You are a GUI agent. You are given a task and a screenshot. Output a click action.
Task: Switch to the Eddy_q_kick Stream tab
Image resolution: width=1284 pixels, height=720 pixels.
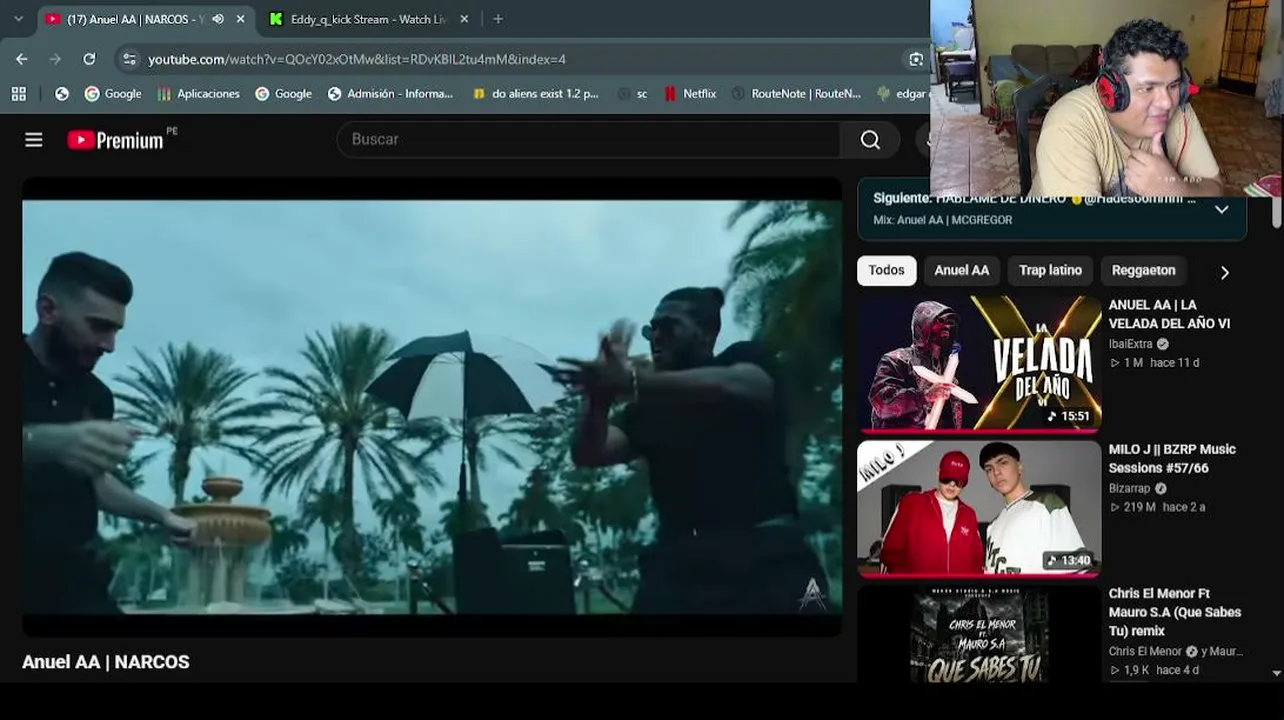coord(368,19)
